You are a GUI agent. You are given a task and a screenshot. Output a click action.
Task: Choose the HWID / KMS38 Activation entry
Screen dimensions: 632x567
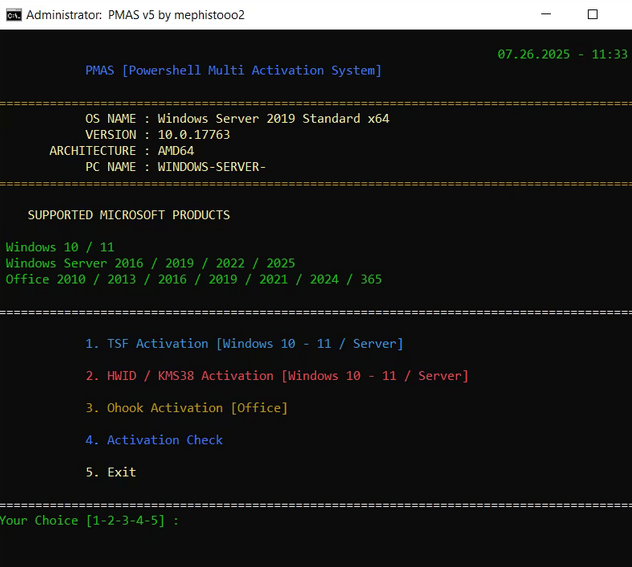pos(277,376)
